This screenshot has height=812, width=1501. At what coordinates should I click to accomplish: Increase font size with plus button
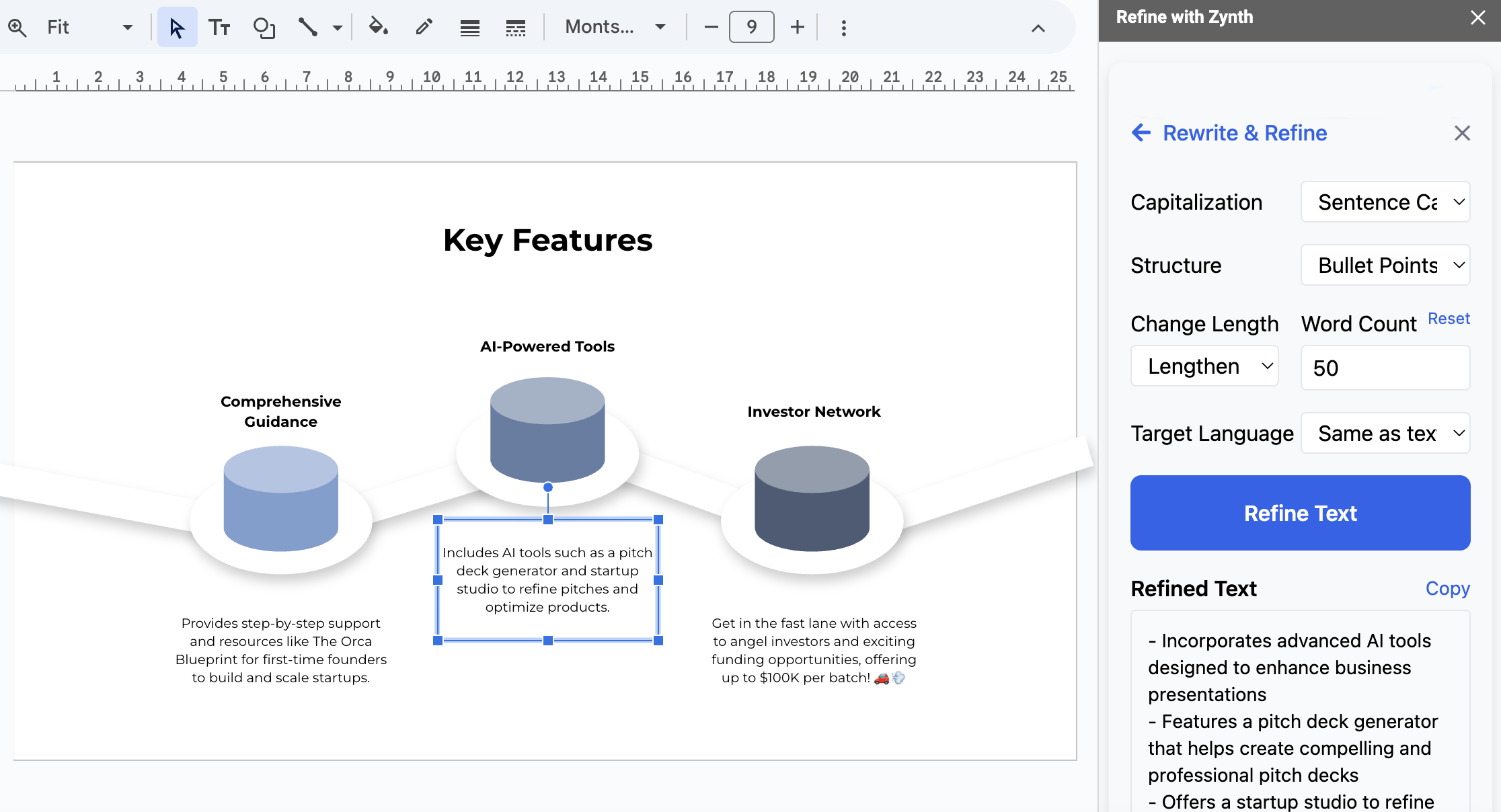(797, 28)
